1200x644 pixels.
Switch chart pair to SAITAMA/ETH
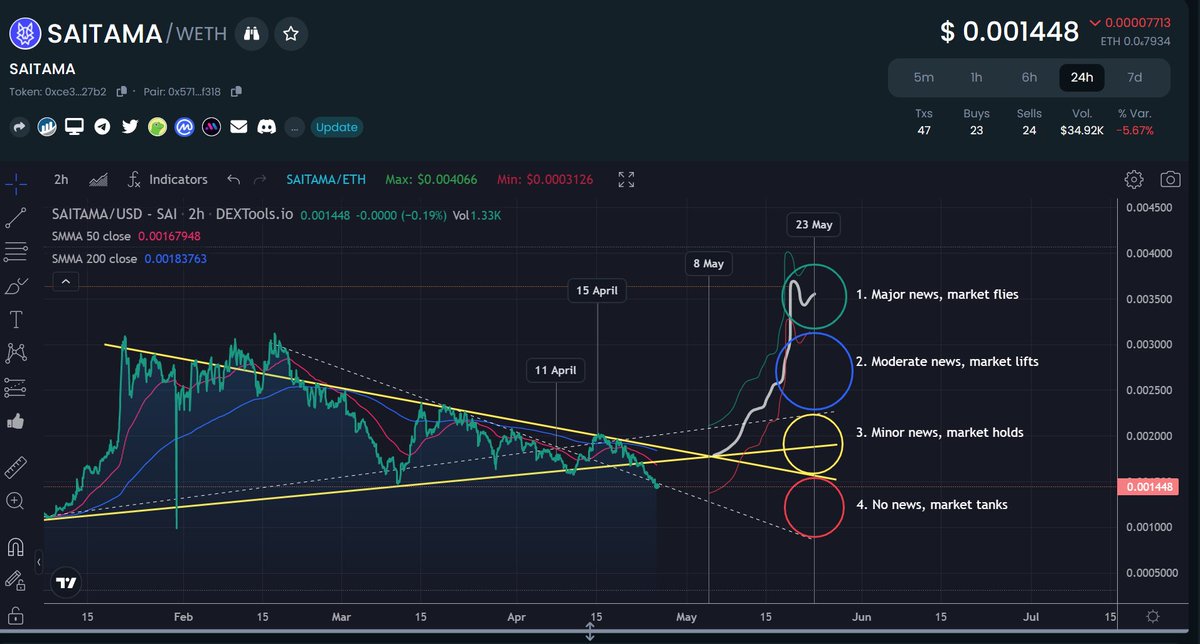coord(326,180)
